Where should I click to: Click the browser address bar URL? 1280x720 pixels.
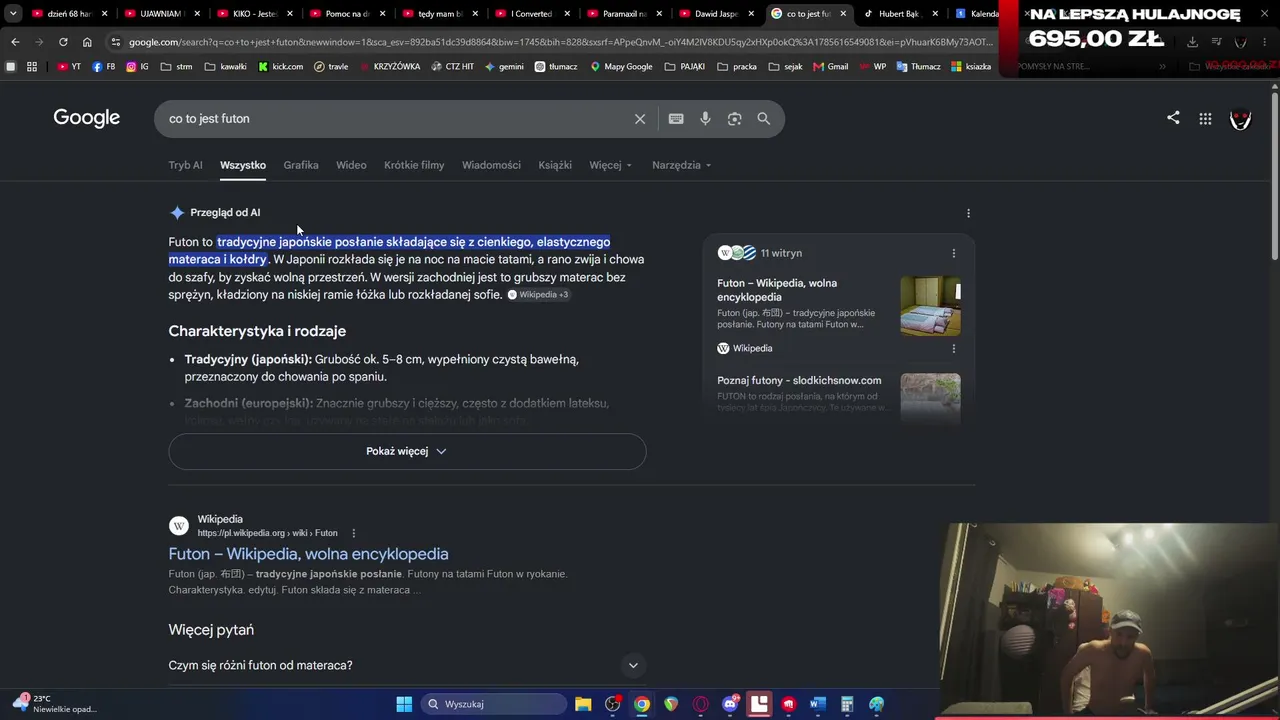[x=560, y=42]
